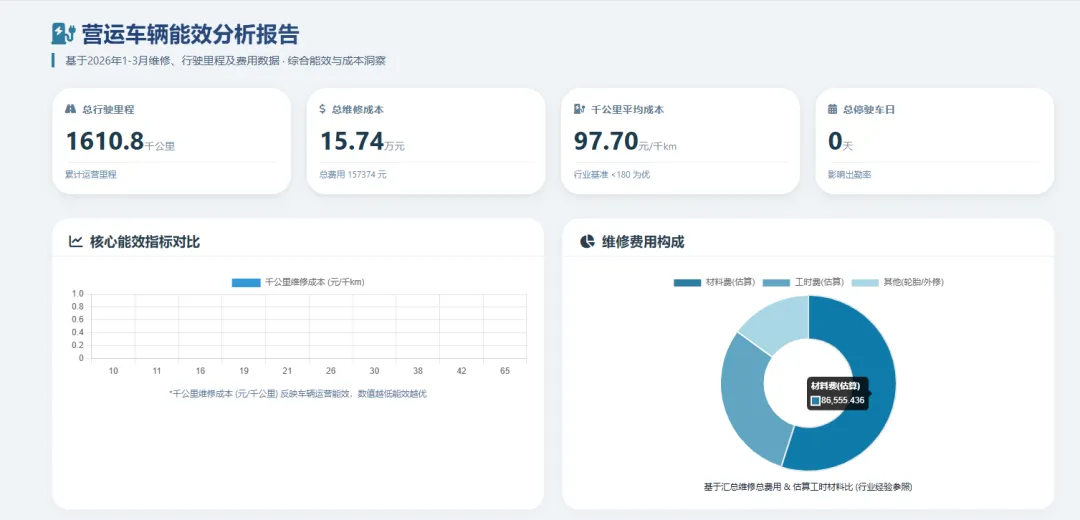Toggle the 其他(轮胎/外修) legend entry
This screenshot has width=1080, height=520.
click(897, 282)
